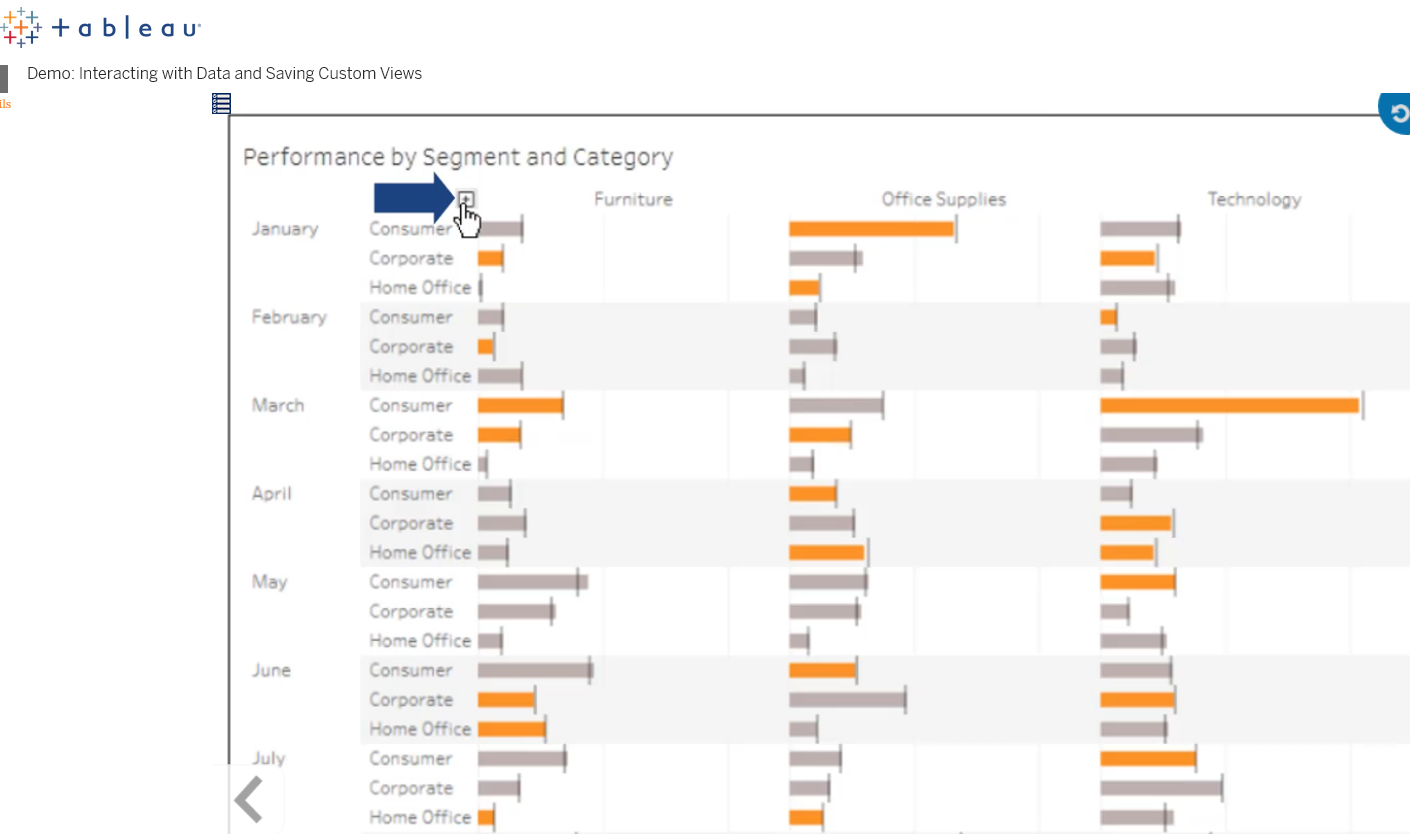Click the 'Performance by Segment and Category' title

tap(458, 157)
